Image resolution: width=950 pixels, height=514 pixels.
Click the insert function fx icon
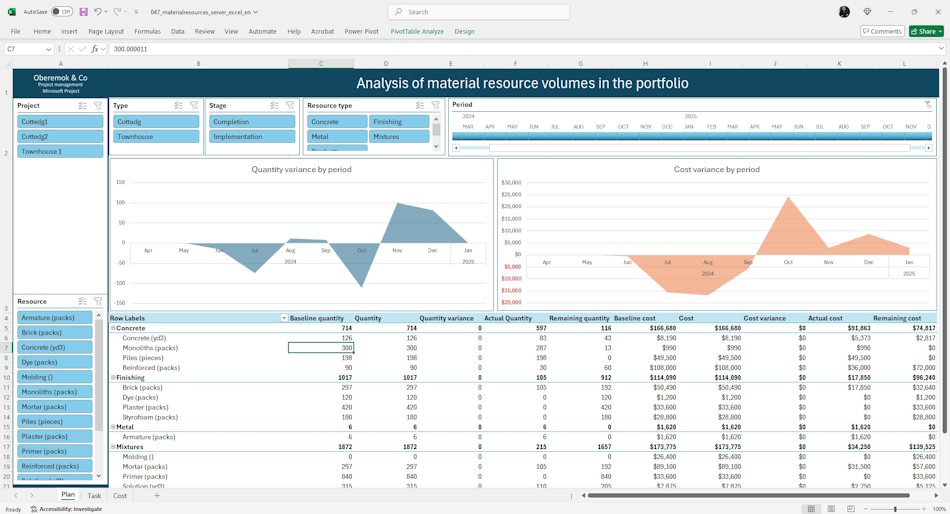pyautogui.click(x=95, y=49)
